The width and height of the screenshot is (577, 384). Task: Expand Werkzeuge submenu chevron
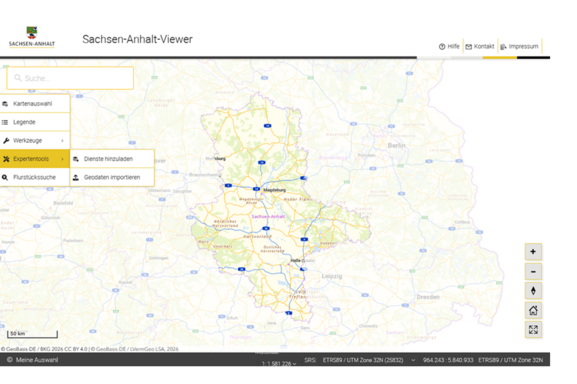tap(62, 141)
